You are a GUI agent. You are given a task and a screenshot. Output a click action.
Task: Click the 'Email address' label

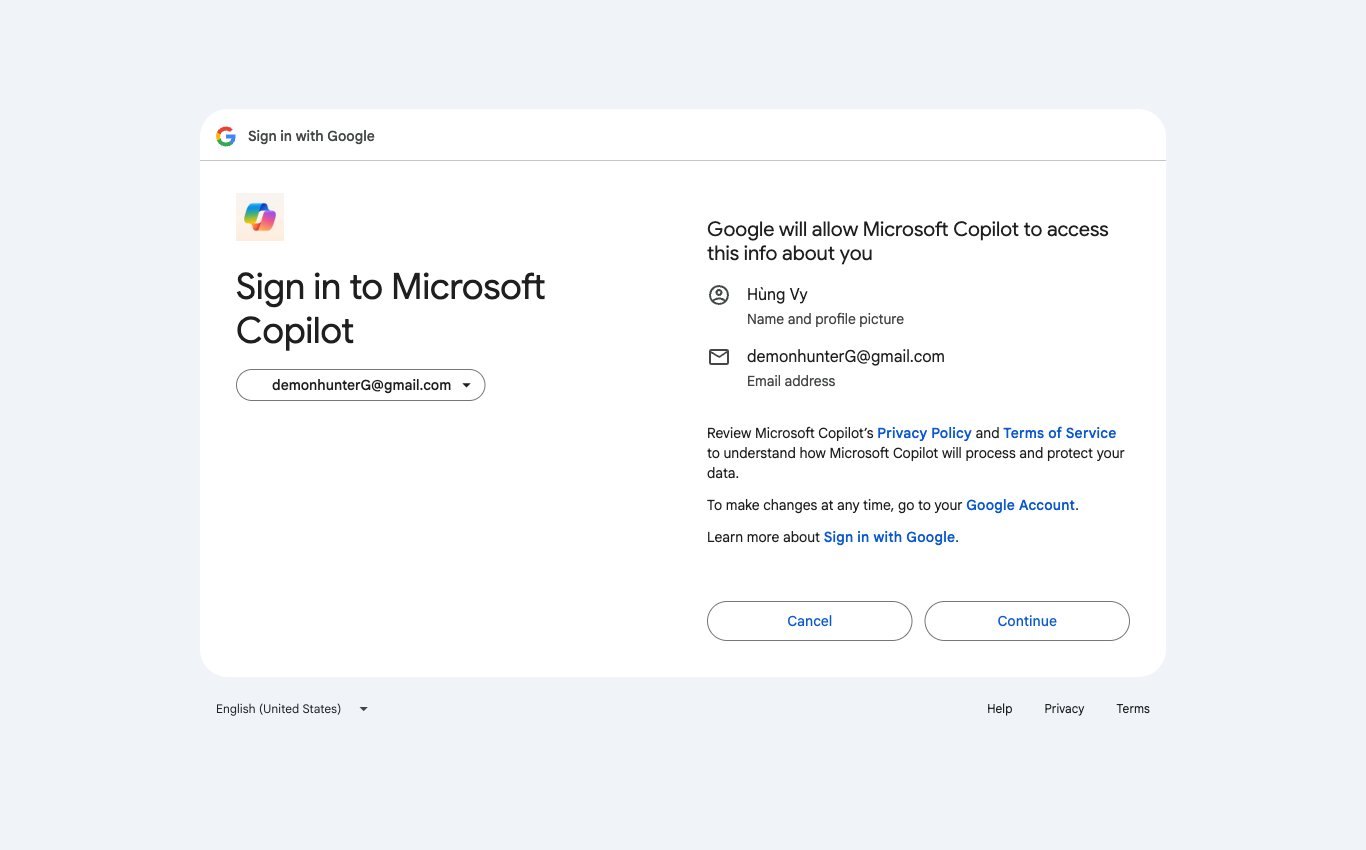791,381
